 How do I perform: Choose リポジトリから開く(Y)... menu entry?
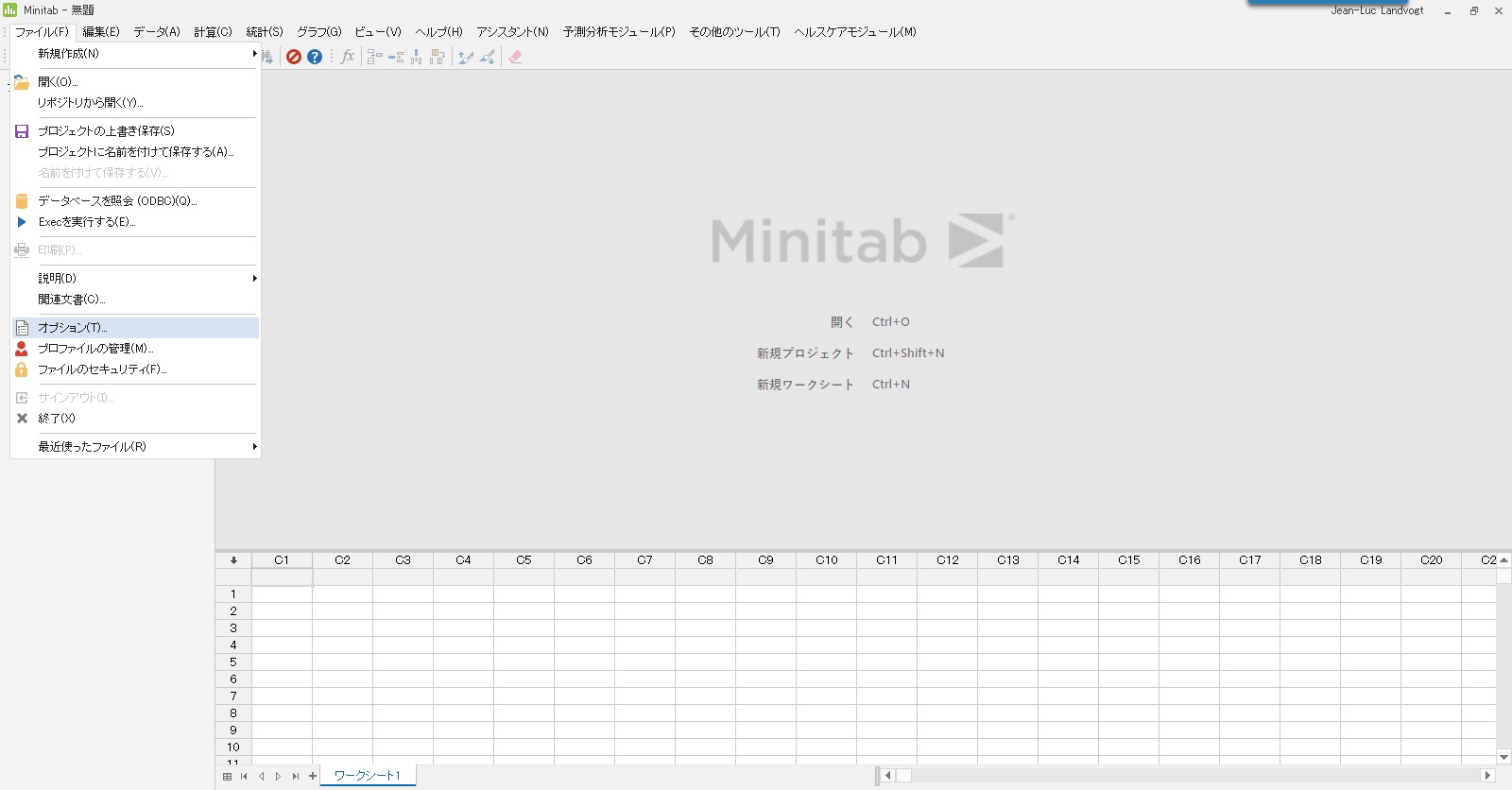135,102
